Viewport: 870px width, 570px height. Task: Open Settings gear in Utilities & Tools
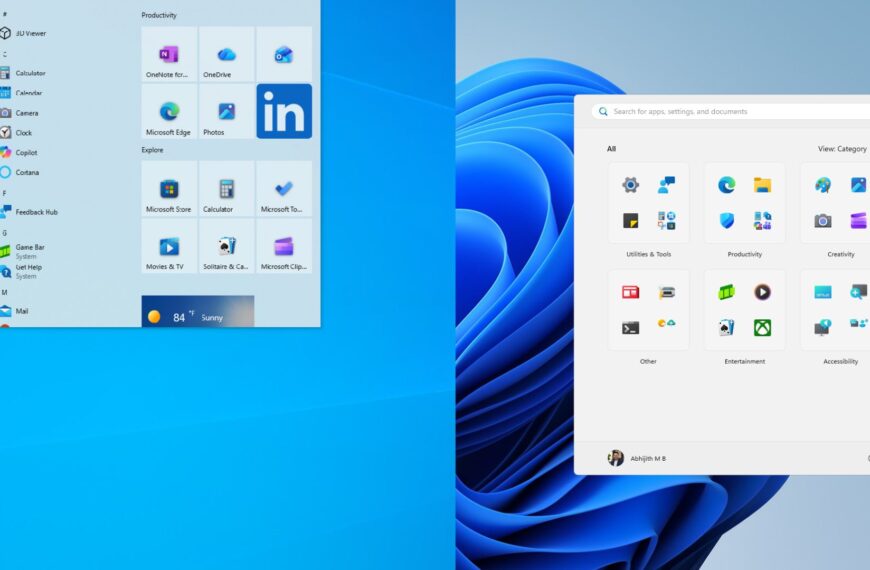(630, 185)
